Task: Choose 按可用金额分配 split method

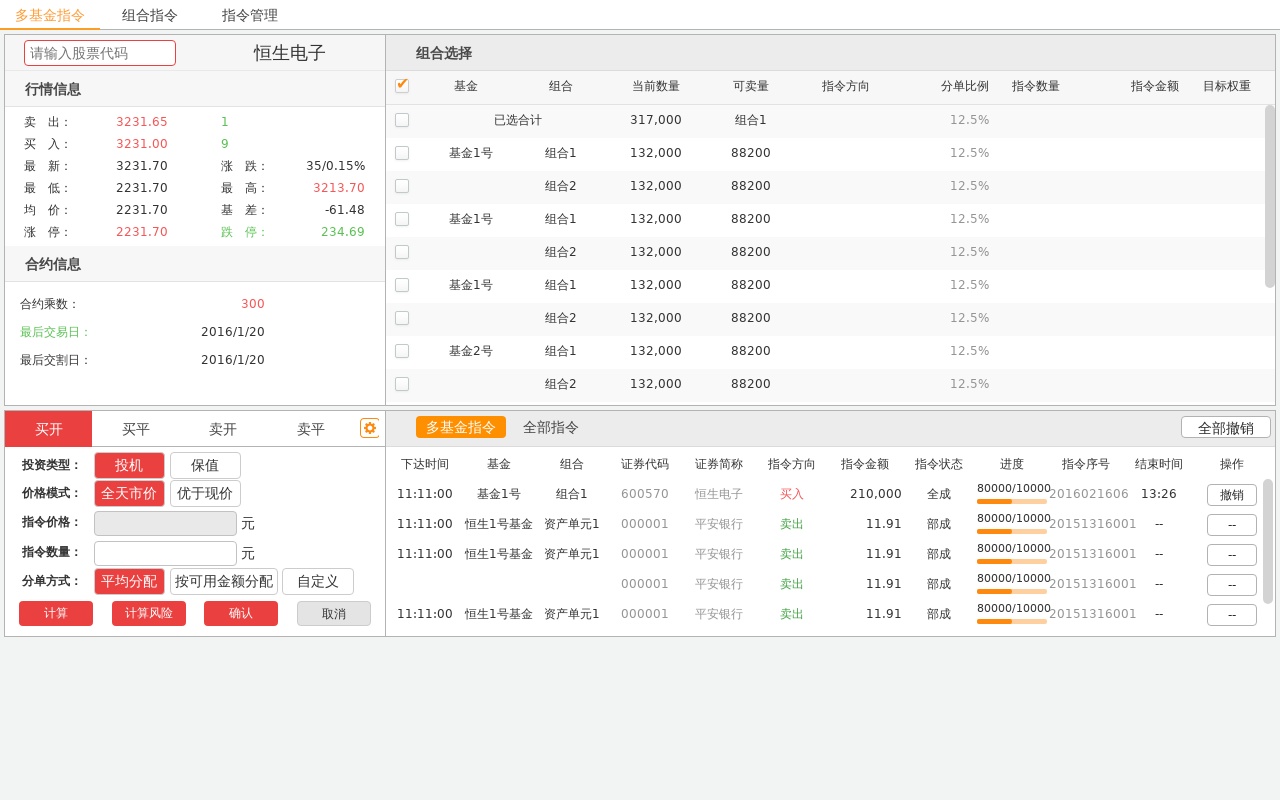Action: [224, 582]
